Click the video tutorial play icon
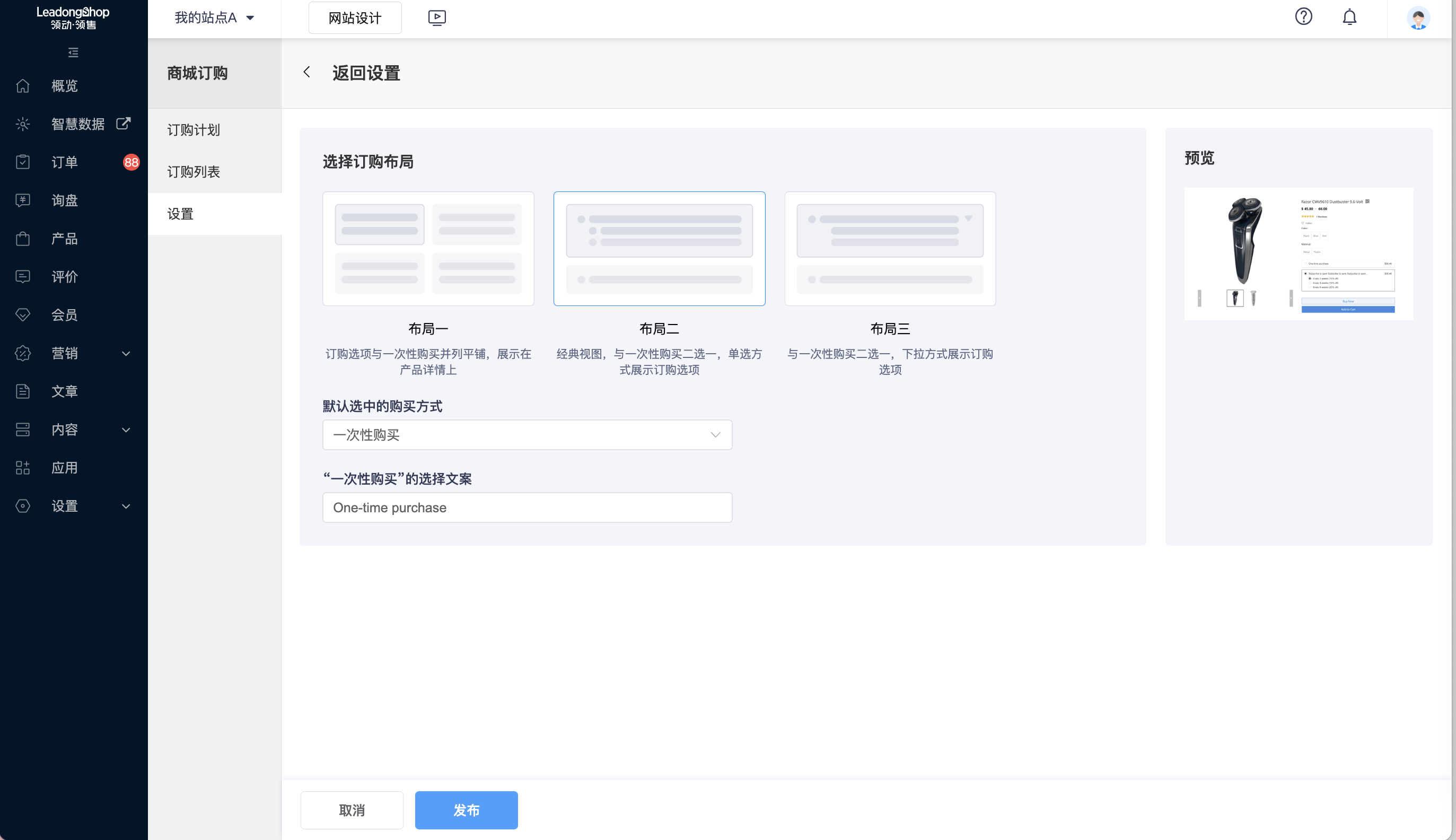1456x840 pixels. (x=436, y=17)
